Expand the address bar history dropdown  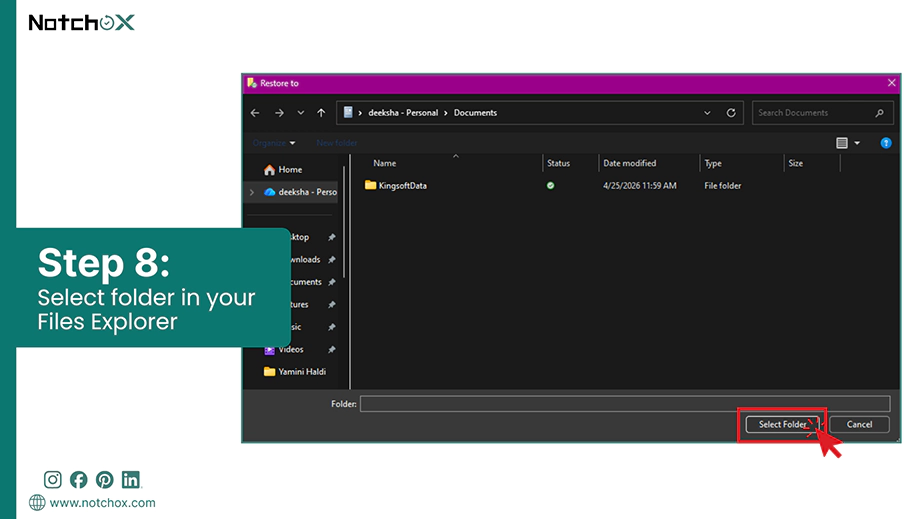point(707,113)
